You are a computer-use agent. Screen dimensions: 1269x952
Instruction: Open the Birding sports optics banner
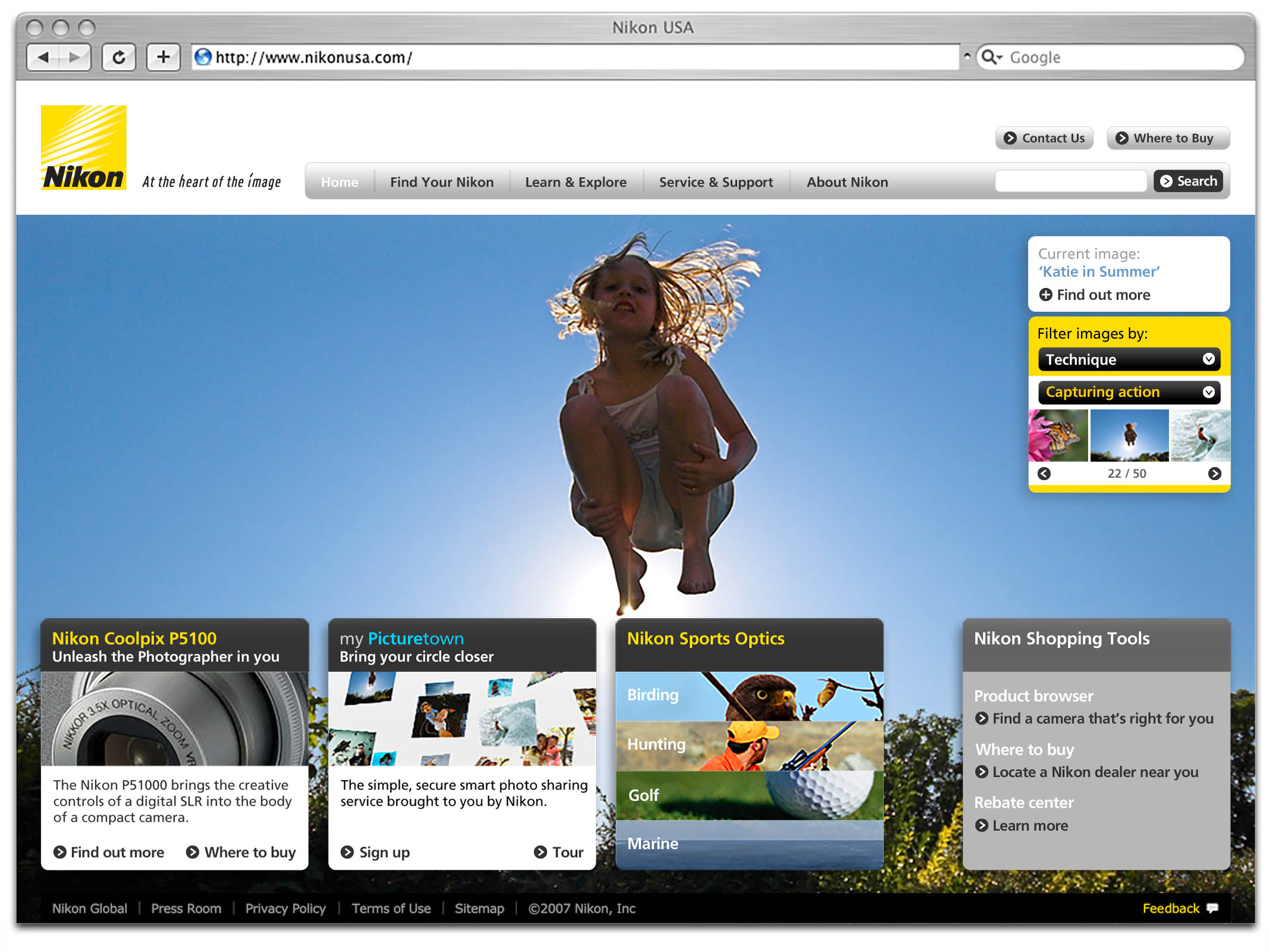(x=749, y=696)
